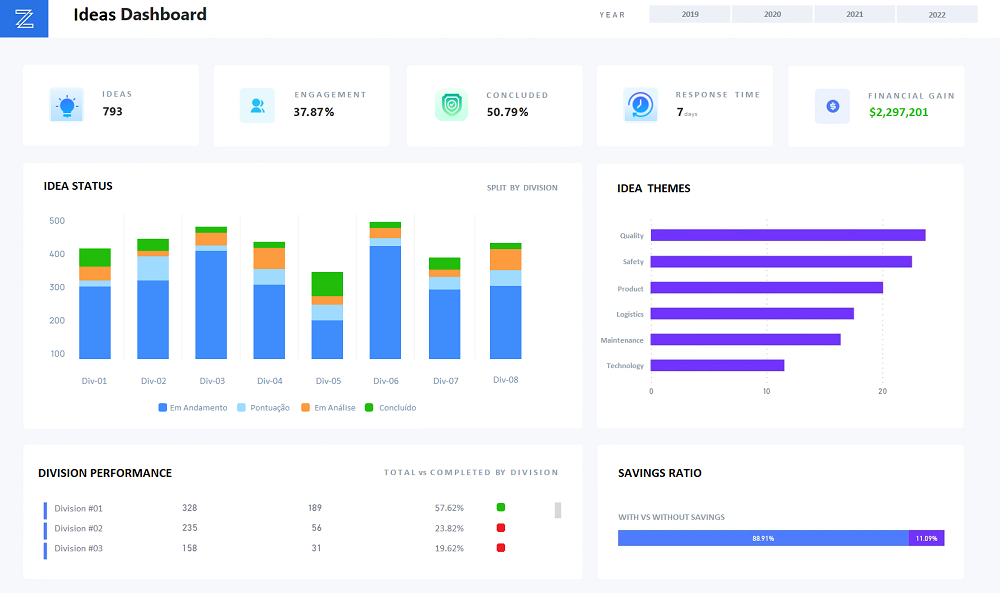The width and height of the screenshot is (1000, 593).
Task: Toggle the Pontuação legend entry
Action: click(263, 407)
